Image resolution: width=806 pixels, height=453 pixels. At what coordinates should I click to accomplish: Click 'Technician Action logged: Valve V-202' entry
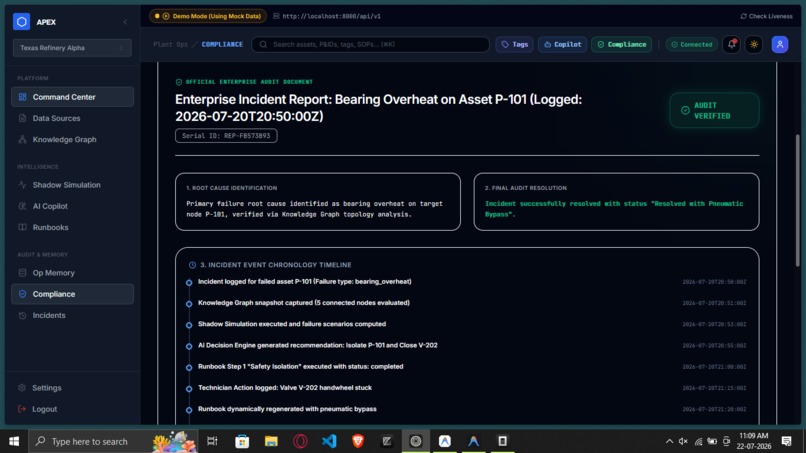click(285, 388)
